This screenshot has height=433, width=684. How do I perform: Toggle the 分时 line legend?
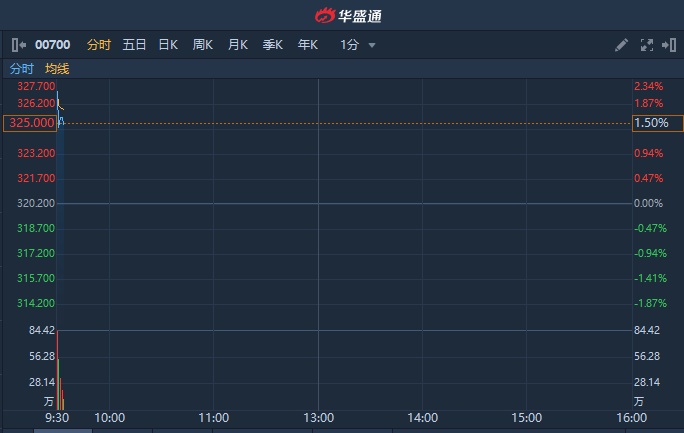pos(22,69)
